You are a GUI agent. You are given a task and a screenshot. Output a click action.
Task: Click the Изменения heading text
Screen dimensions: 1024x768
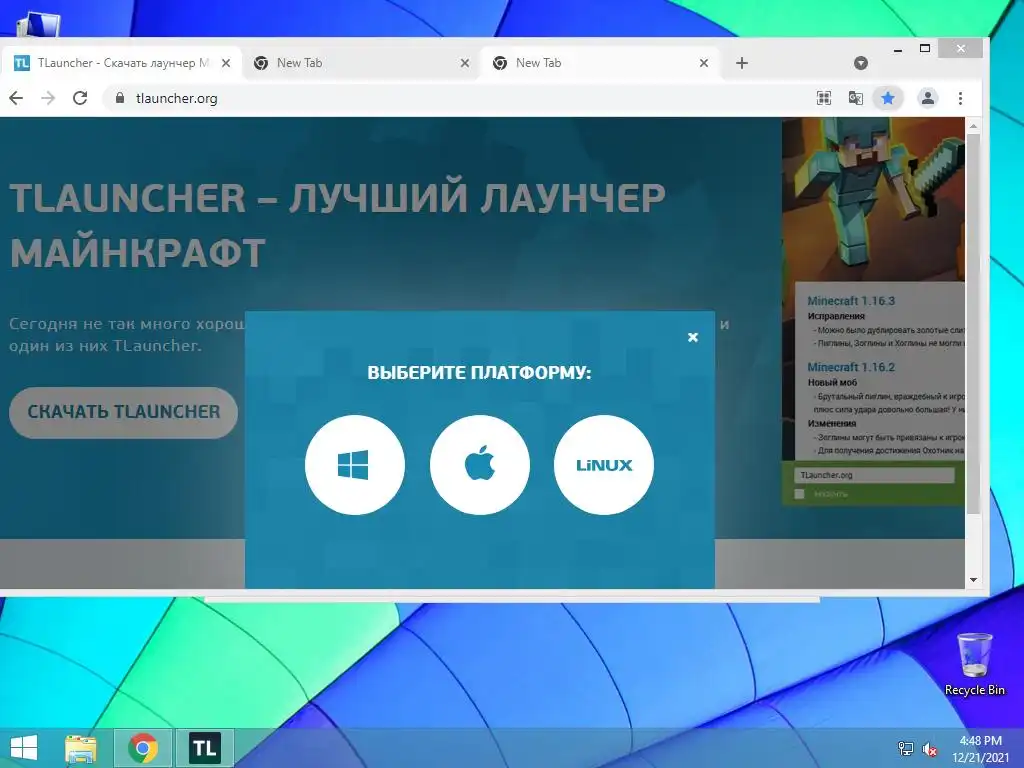pos(831,423)
